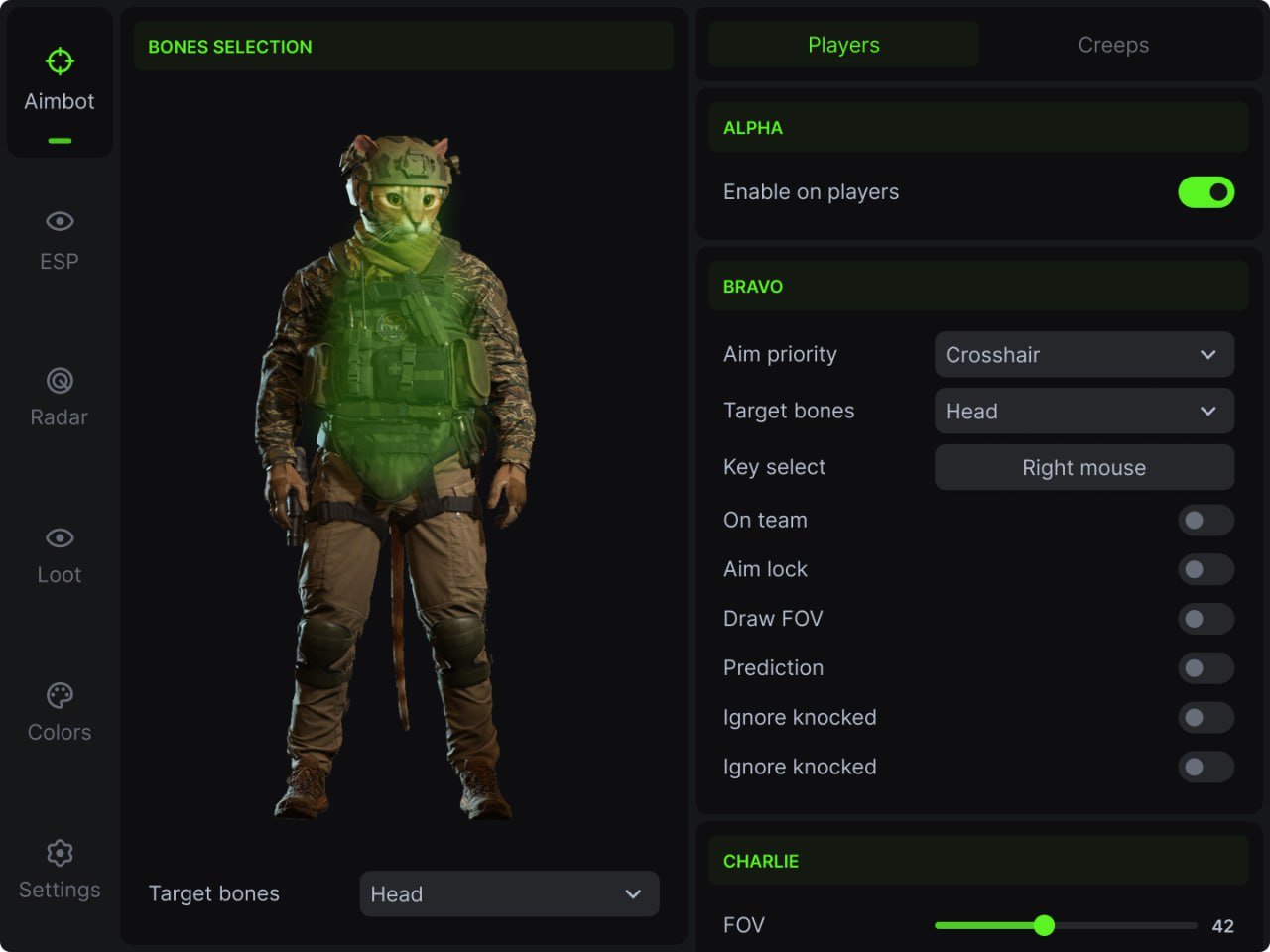Open the Aim priority dropdown

1083,354
